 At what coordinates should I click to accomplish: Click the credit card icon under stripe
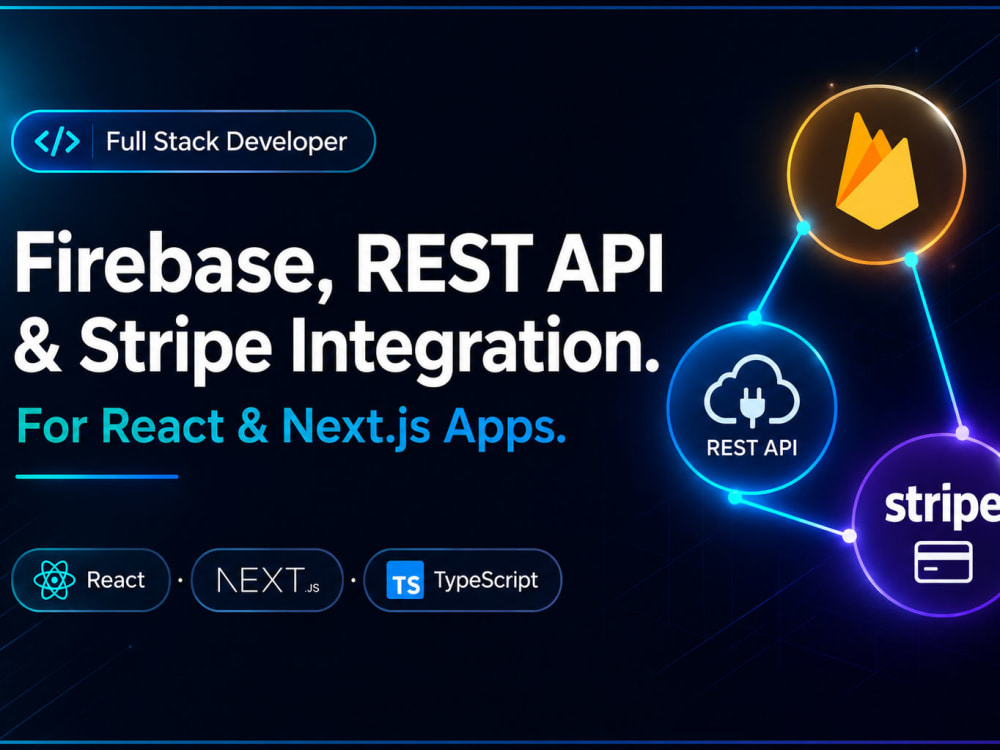943,562
